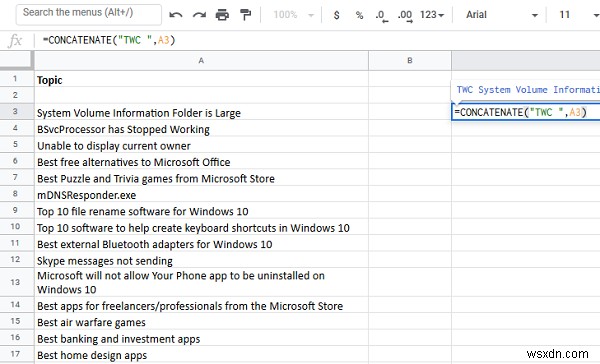This screenshot has width=600, height=364.
Task: Open the 100% zoom dropdown
Action: coord(293,15)
